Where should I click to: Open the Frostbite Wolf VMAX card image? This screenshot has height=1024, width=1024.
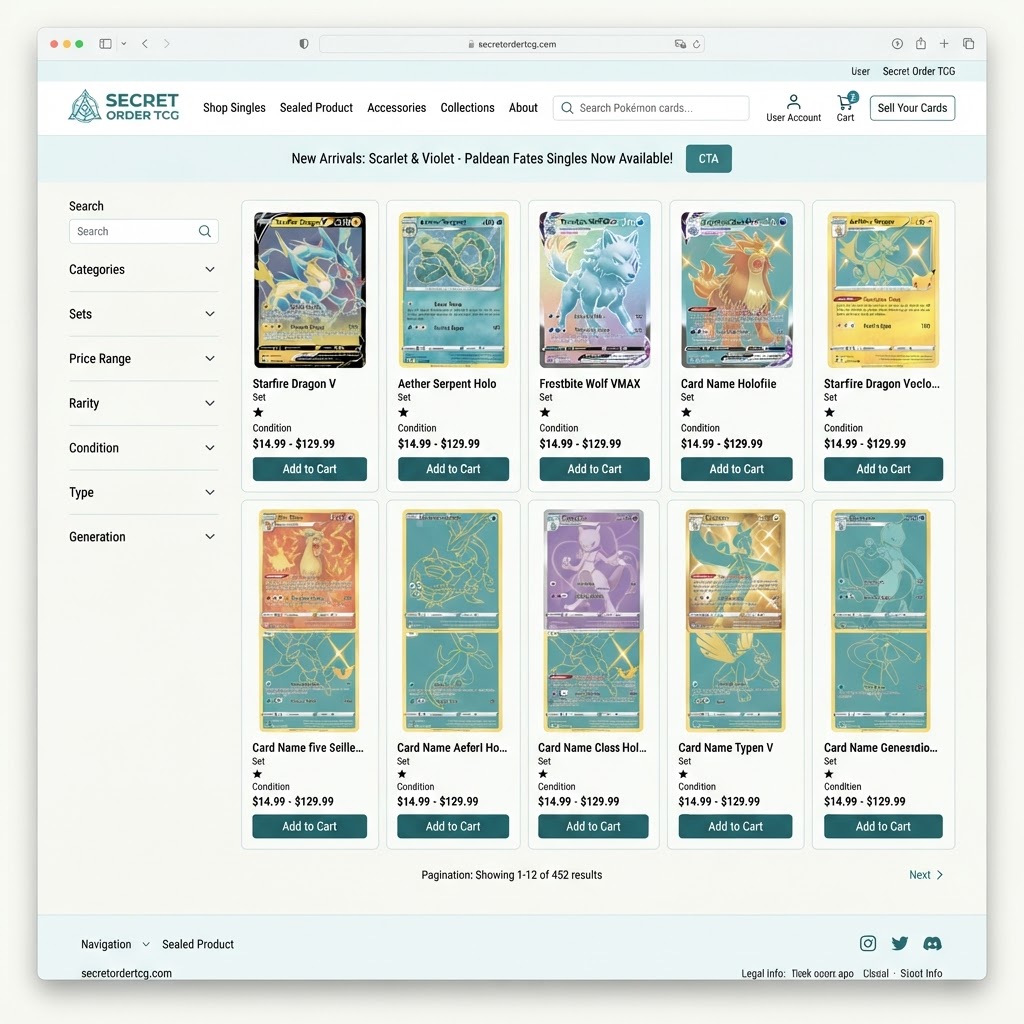(x=595, y=289)
